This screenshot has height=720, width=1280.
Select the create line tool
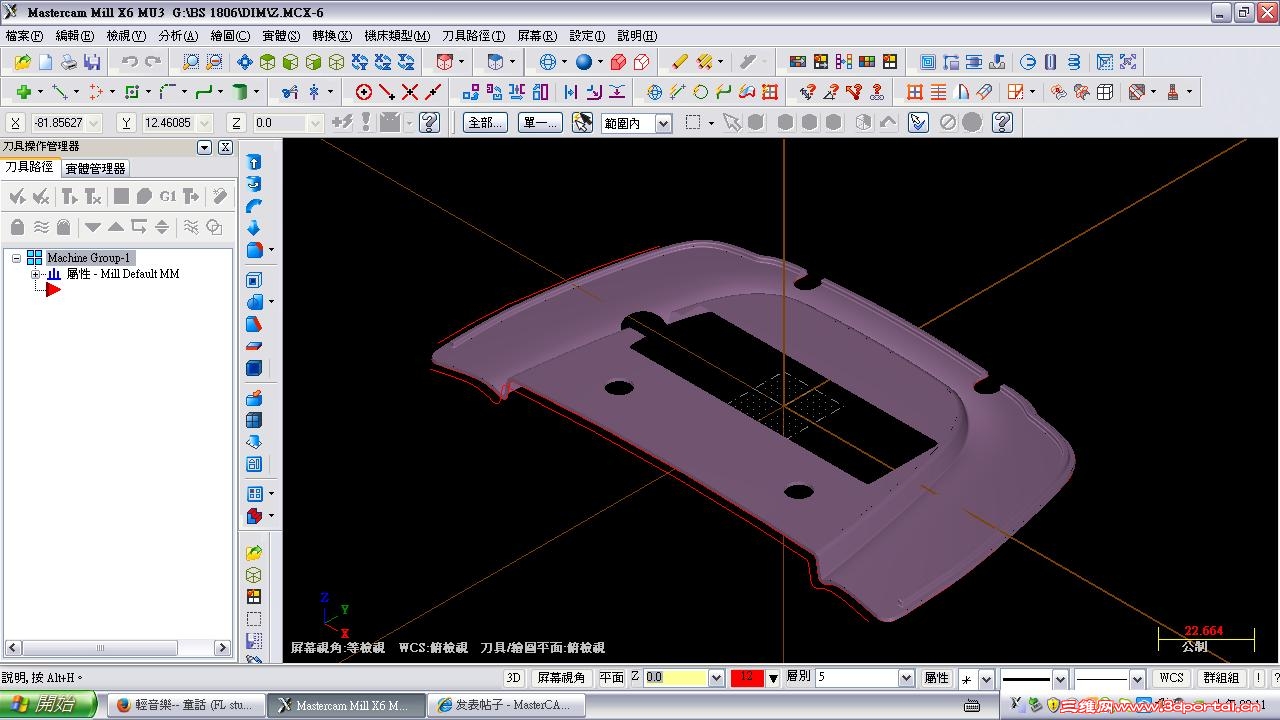(59, 92)
